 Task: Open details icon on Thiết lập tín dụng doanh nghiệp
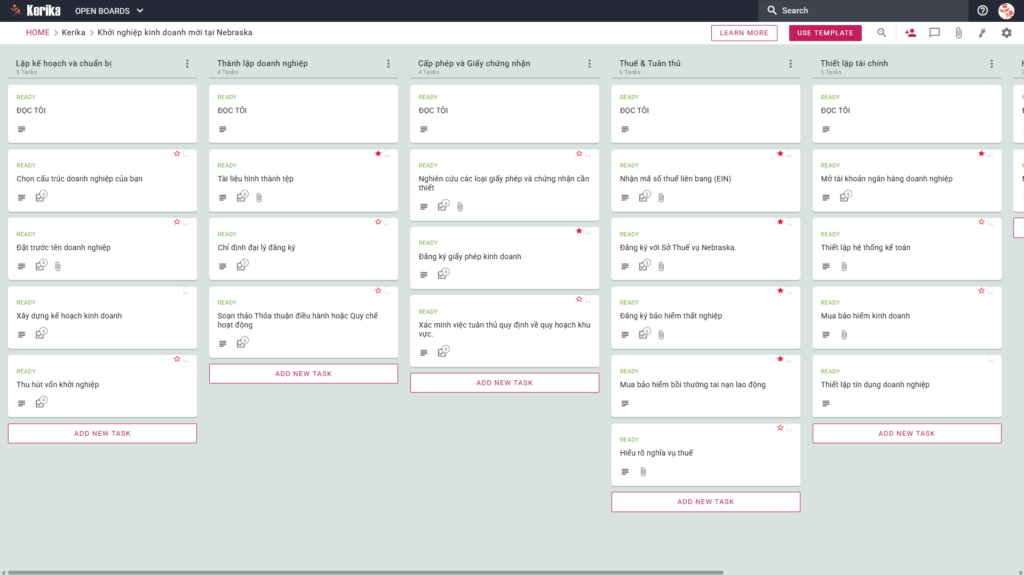(x=826, y=403)
